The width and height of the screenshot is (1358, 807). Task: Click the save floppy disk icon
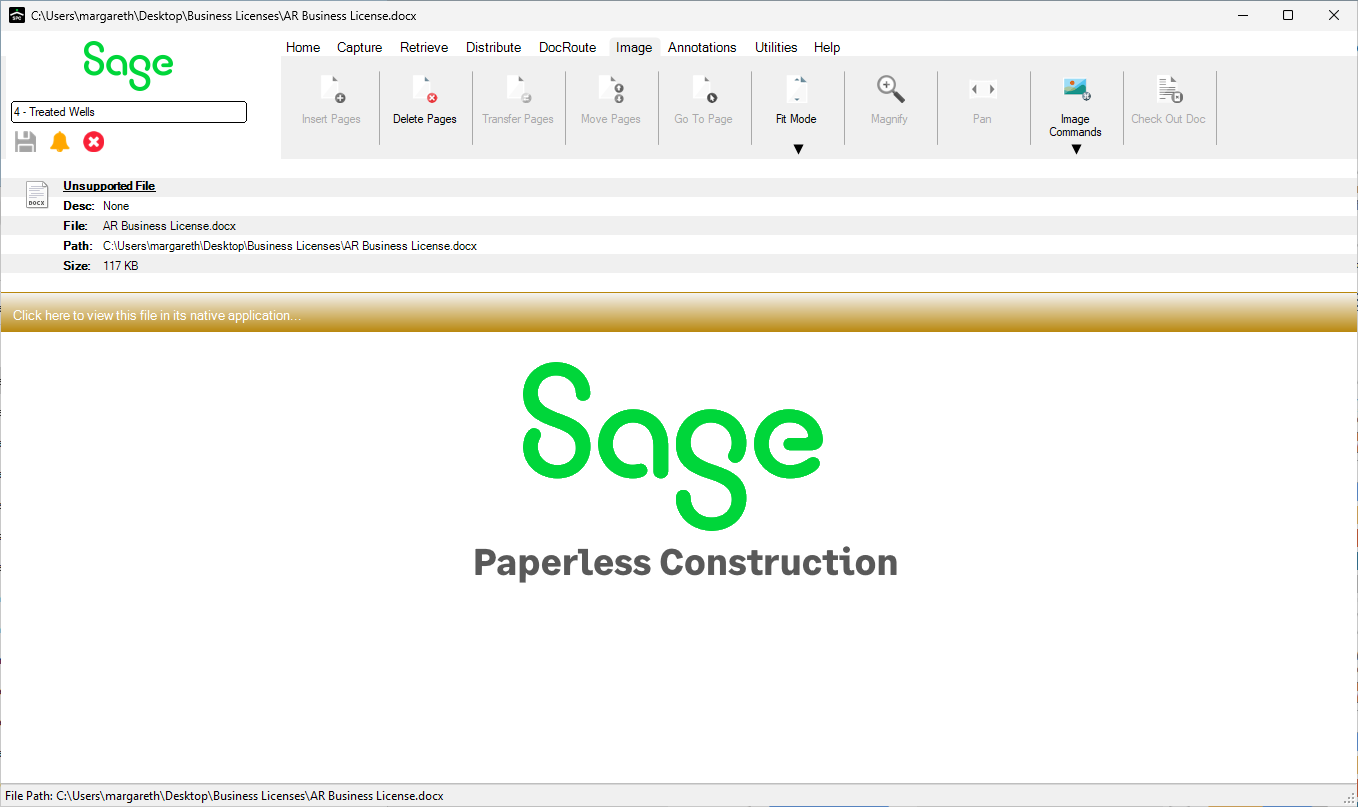tap(26, 142)
